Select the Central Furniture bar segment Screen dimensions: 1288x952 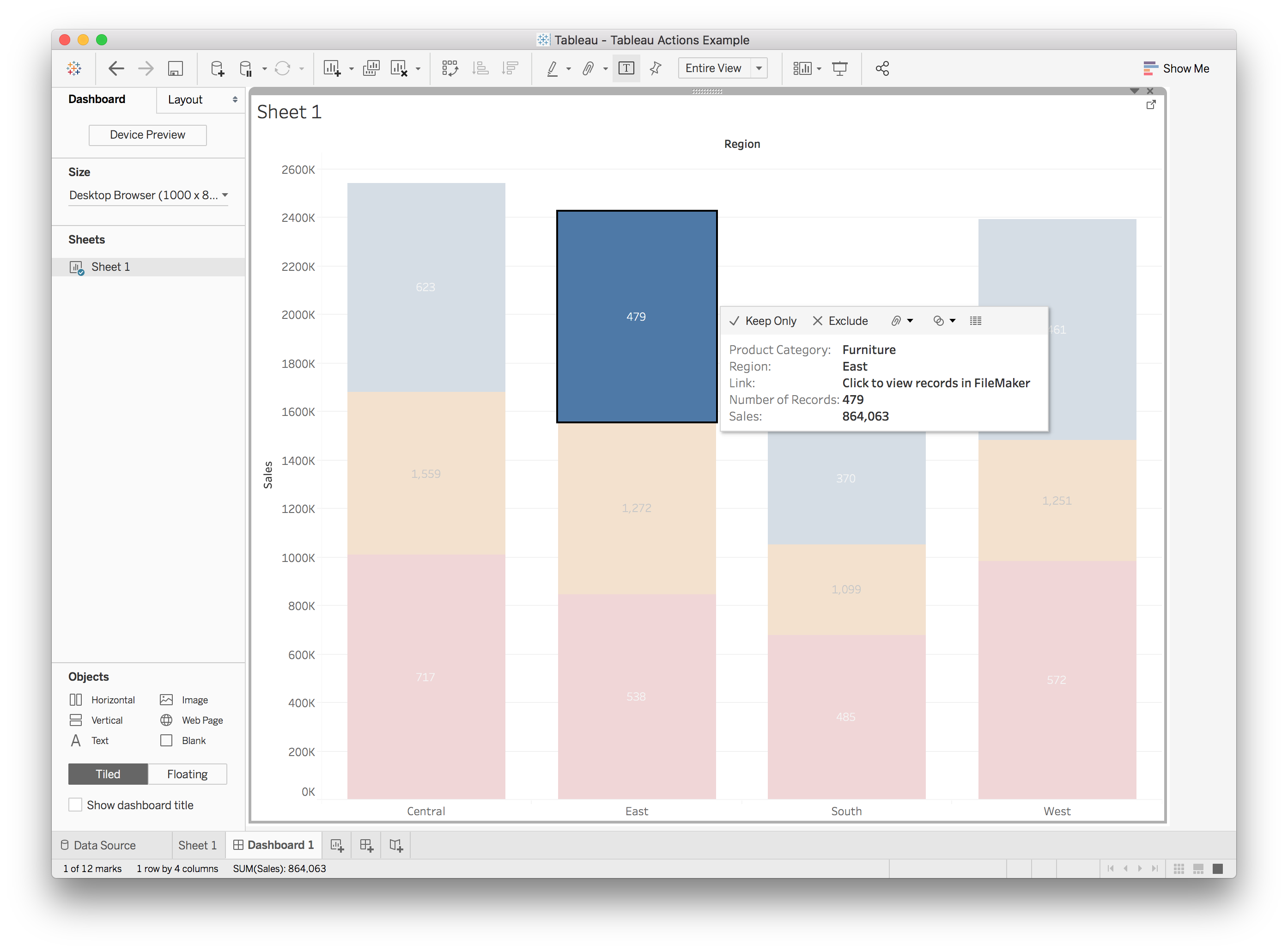pos(425,287)
